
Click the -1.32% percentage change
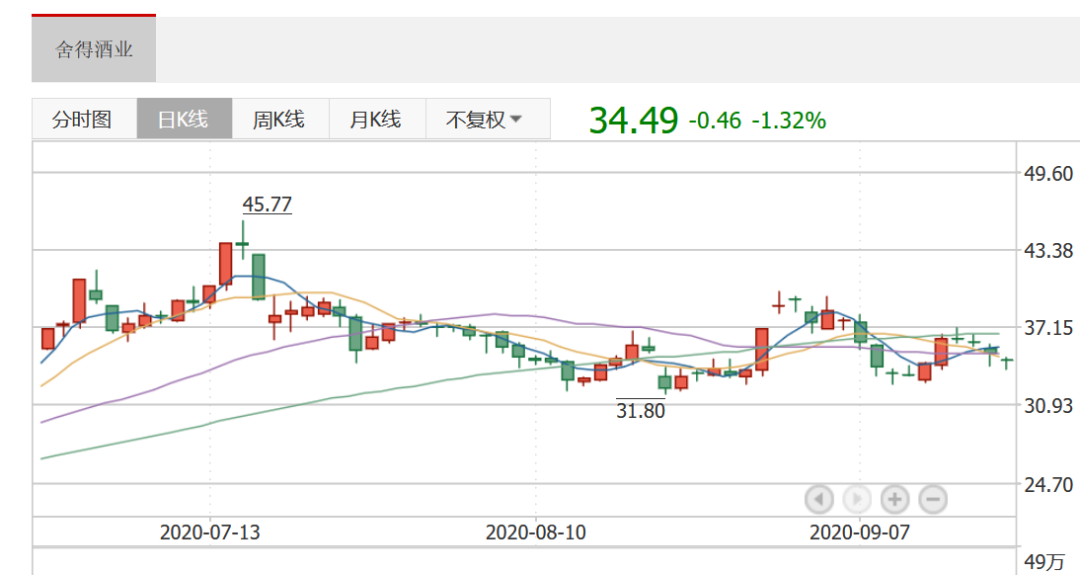coord(789,121)
